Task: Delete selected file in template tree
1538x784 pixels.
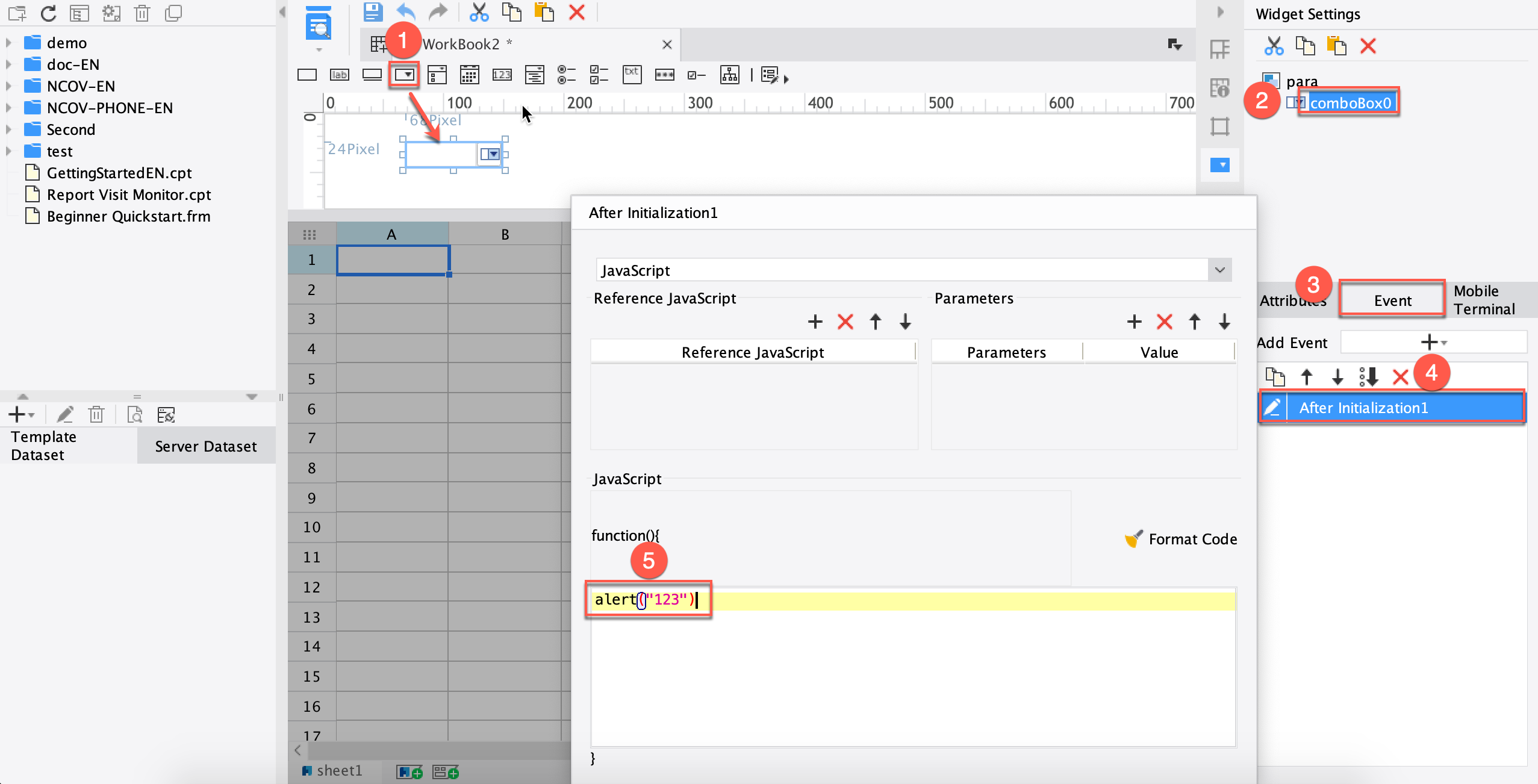Action: pyautogui.click(x=142, y=13)
